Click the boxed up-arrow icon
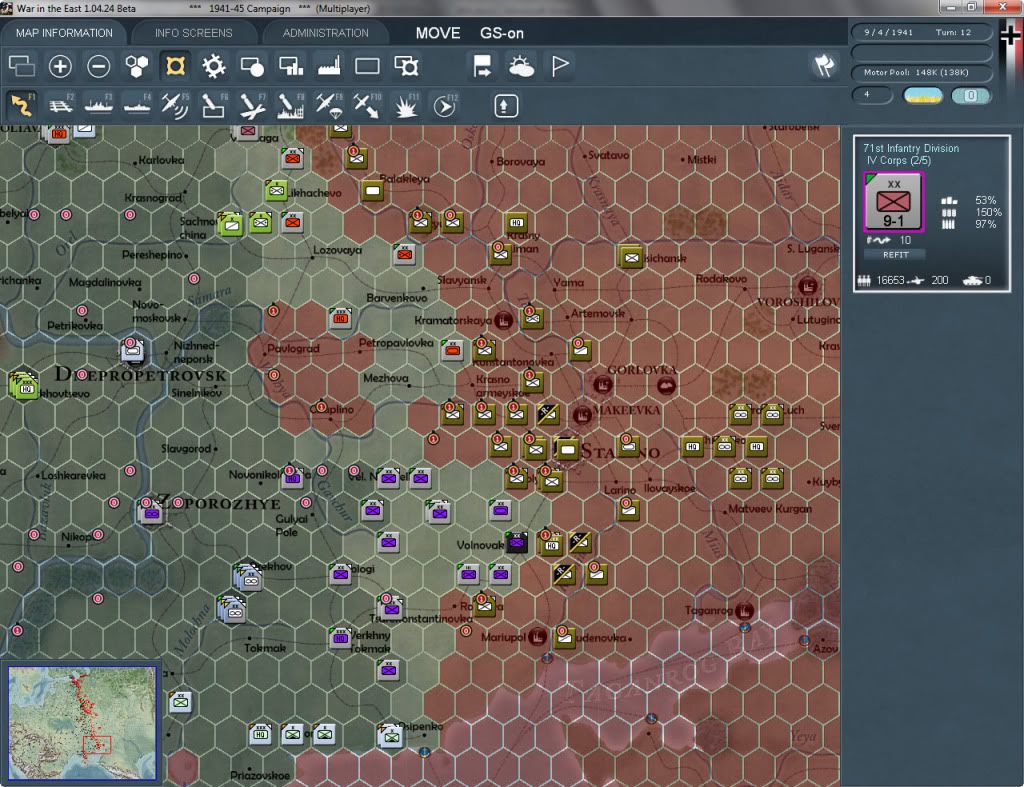The image size is (1024, 787). (505, 106)
